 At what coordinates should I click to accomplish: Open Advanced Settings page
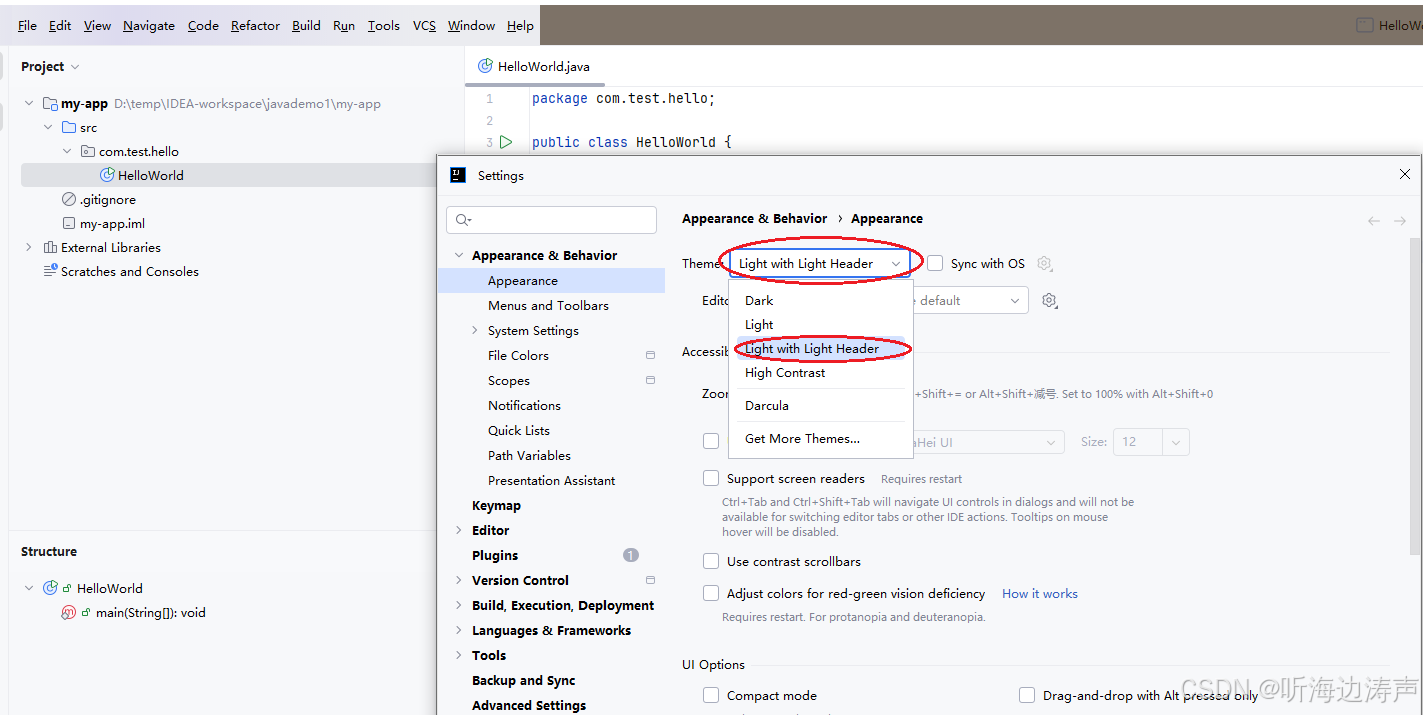pos(529,705)
